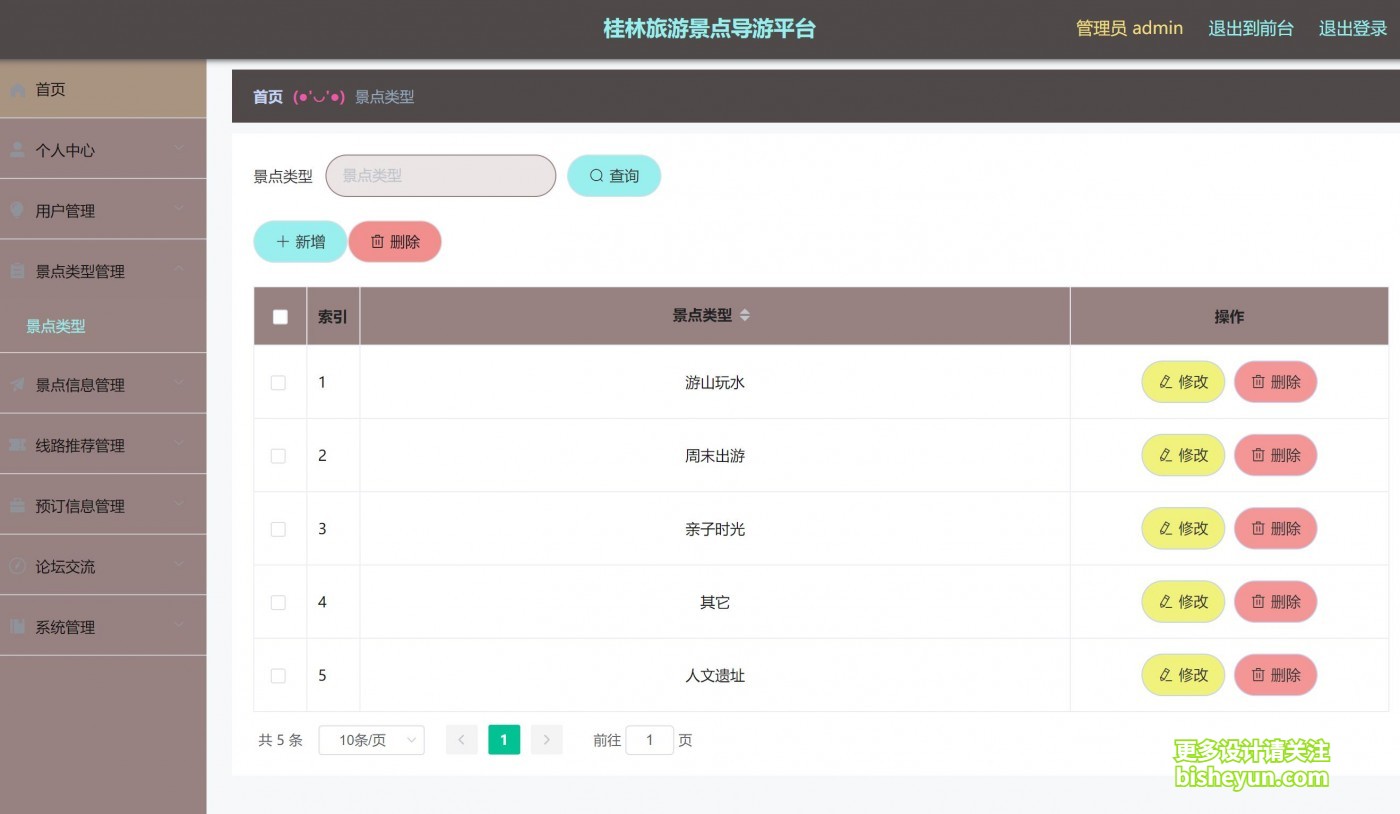
Task: Check the row checkbox for 人文遗址
Action: click(x=279, y=675)
